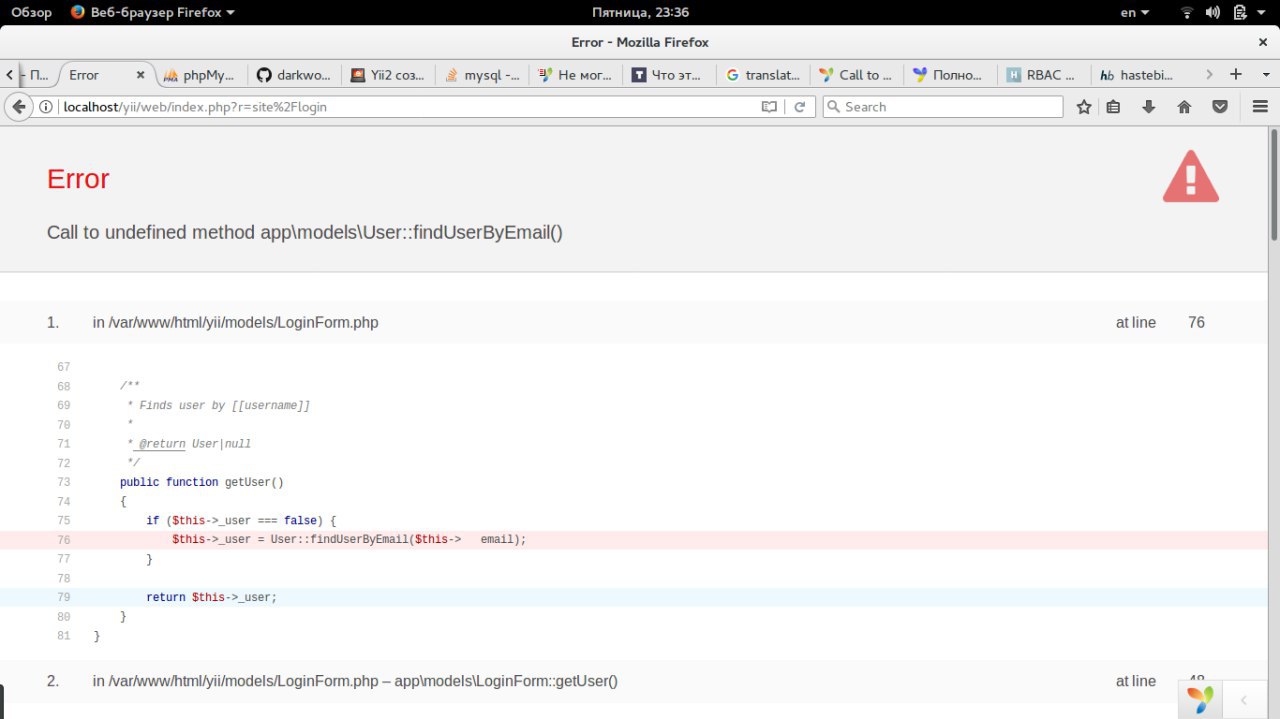Click the Yii logo in debug toolbar
This screenshot has height=719, width=1280.
click(x=1200, y=699)
